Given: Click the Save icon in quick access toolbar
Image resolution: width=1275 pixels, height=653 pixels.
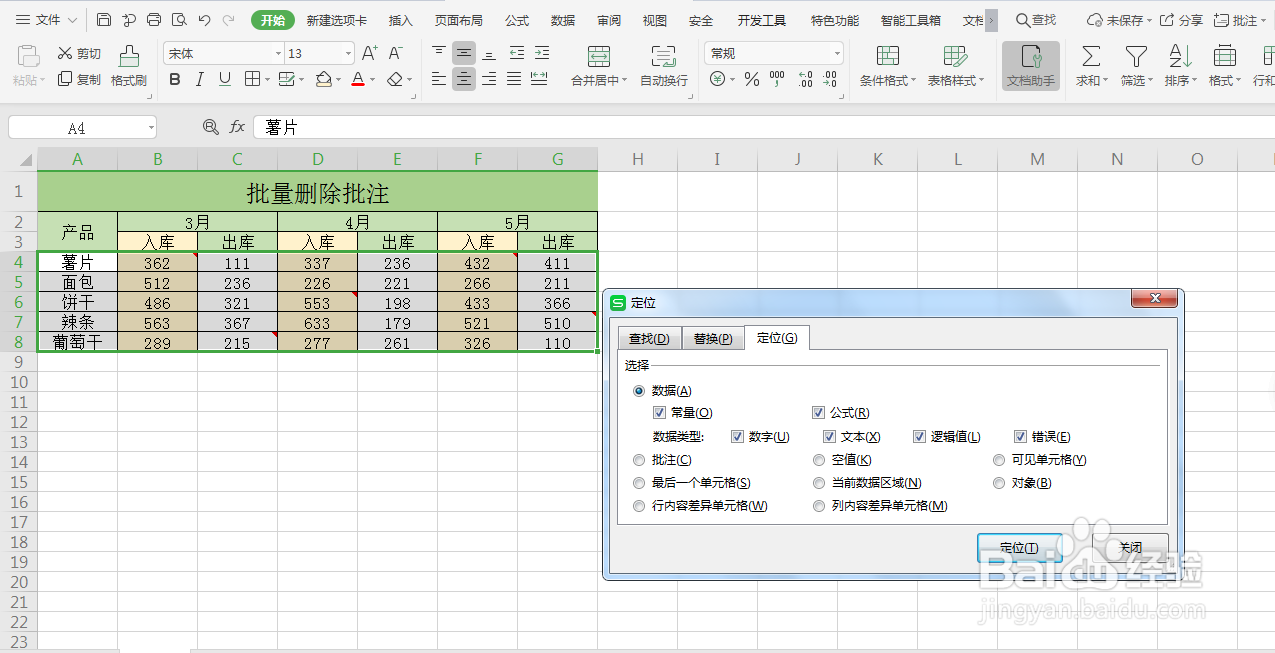Looking at the screenshot, I should tap(105, 20).
